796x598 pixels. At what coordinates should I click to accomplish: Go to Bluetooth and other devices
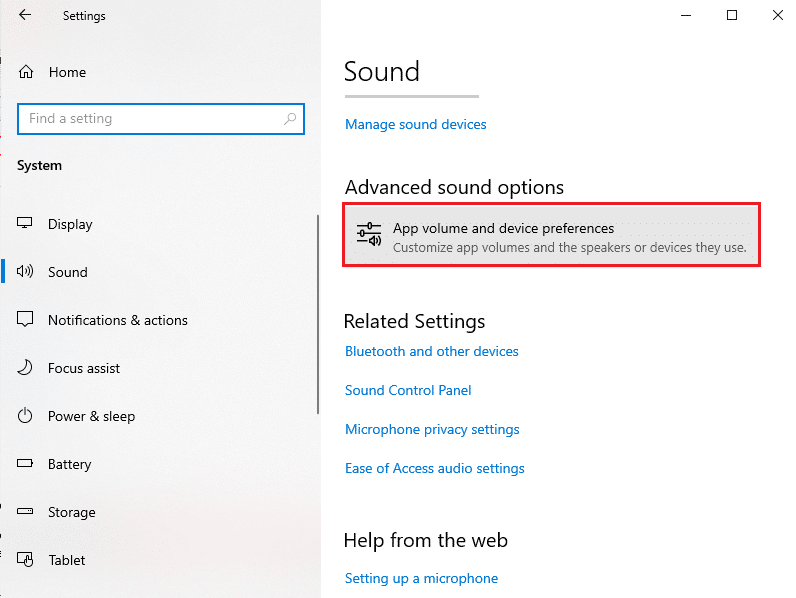click(x=431, y=352)
